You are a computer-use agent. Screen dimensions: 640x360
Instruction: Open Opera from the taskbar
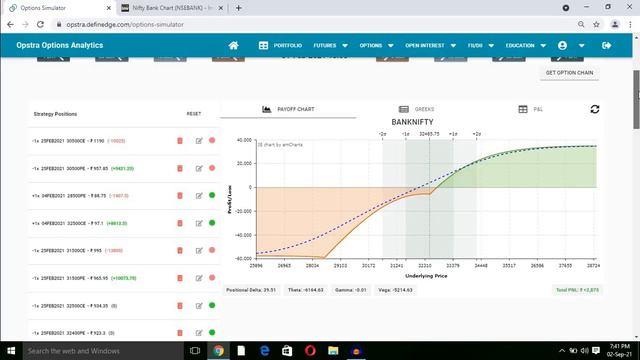pos(310,351)
